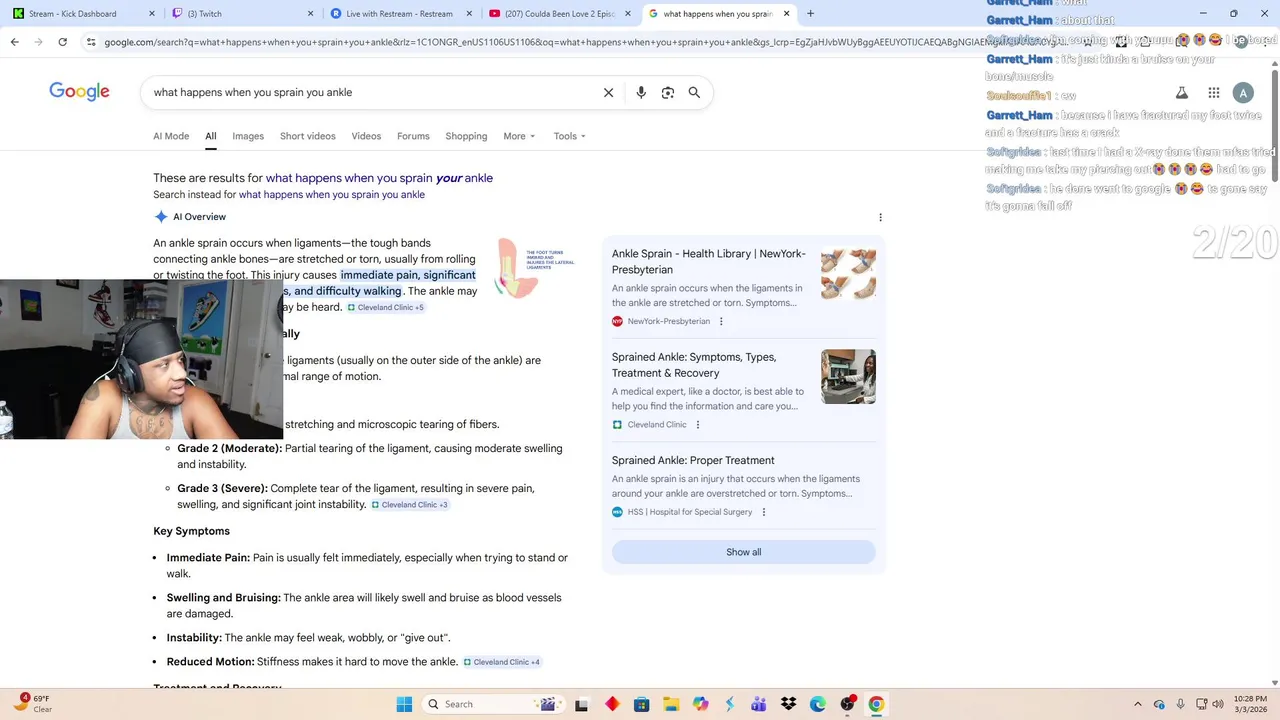Click the magnifier search submit icon
1280x720 pixels.
694,92
